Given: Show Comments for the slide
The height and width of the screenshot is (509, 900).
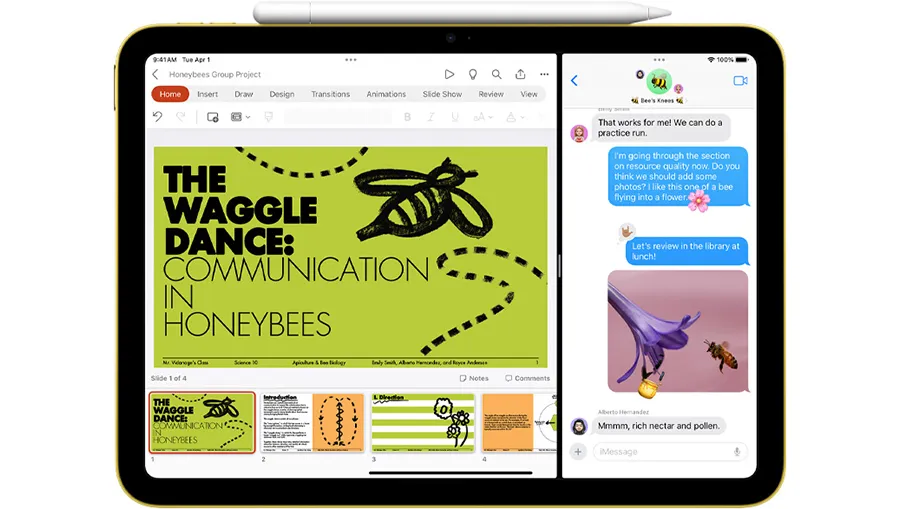Looking at the screenshot, I should (x=527, y=378).
